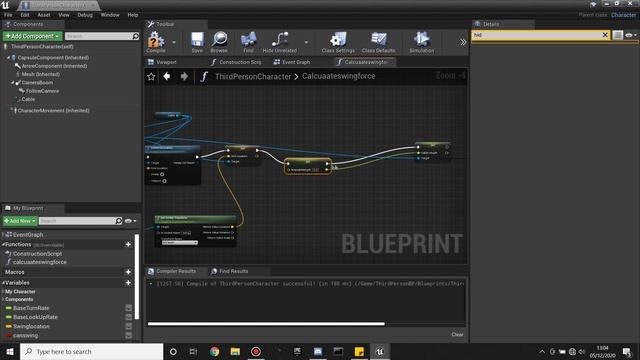Click the Compile toolbar icon
The image size is (640, 360).
point(156,42)
